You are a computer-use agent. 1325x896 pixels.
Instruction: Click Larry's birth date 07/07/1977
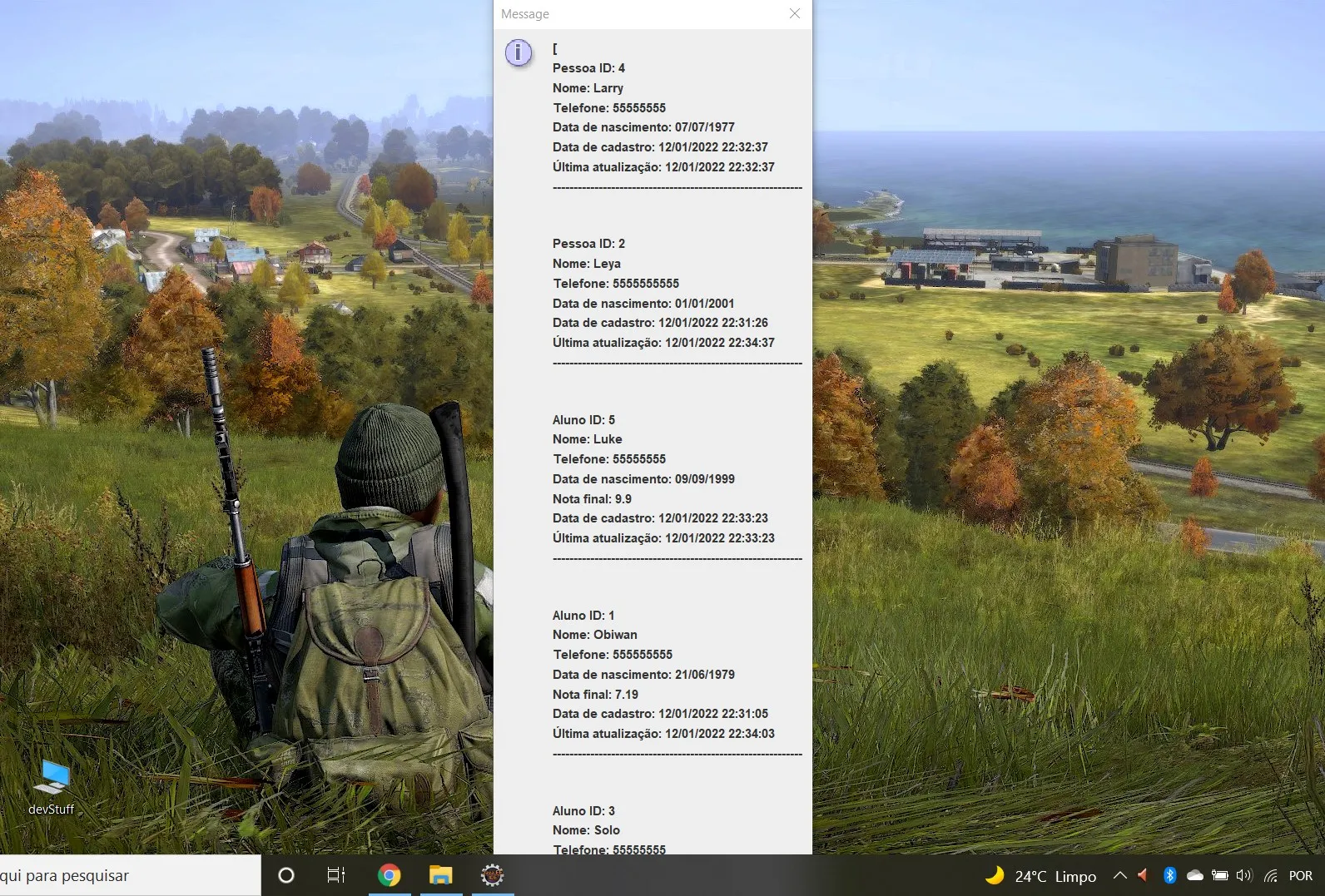coord(705,127)
